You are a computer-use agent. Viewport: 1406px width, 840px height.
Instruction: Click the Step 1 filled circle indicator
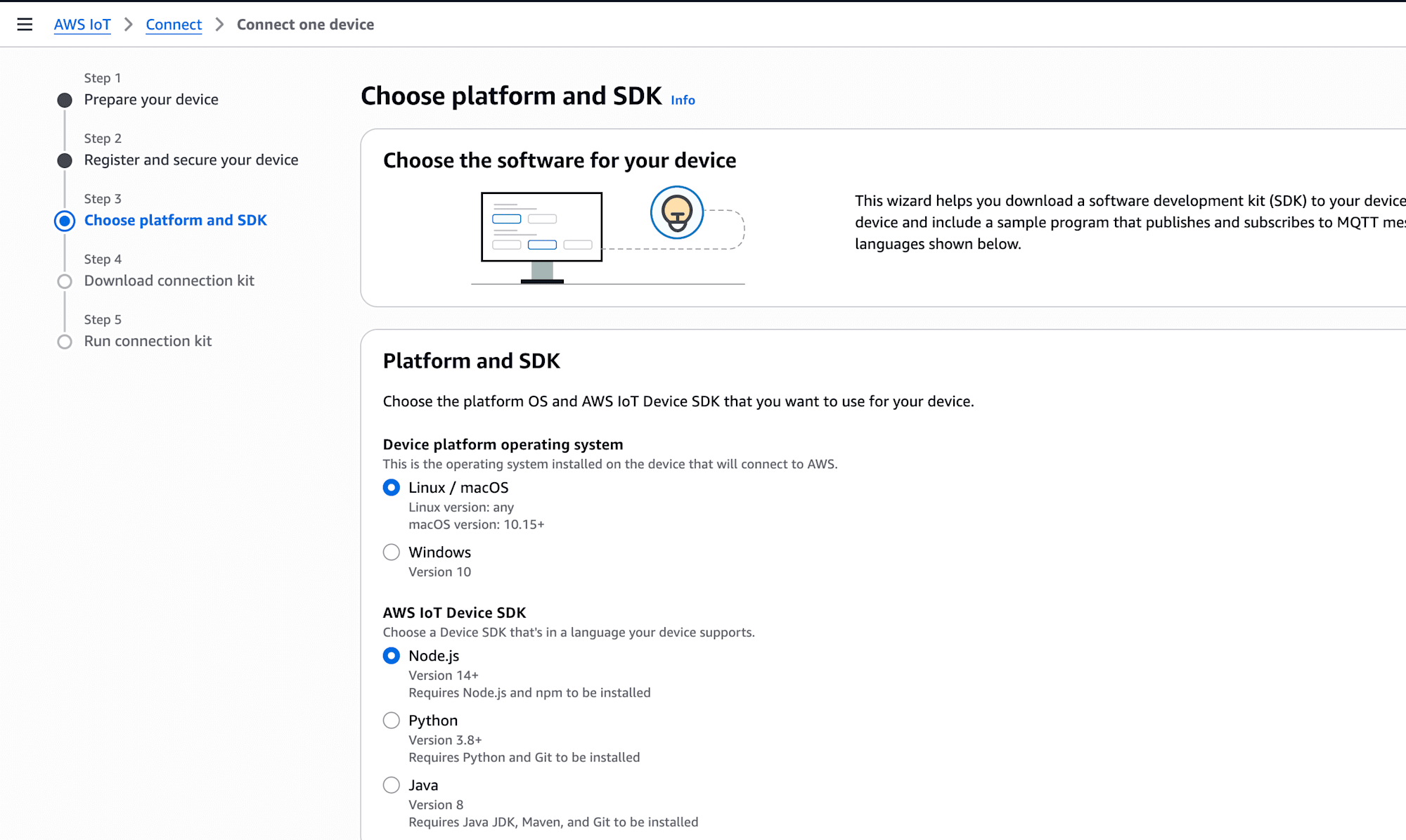pyautogui.click(x=65, y=101)
